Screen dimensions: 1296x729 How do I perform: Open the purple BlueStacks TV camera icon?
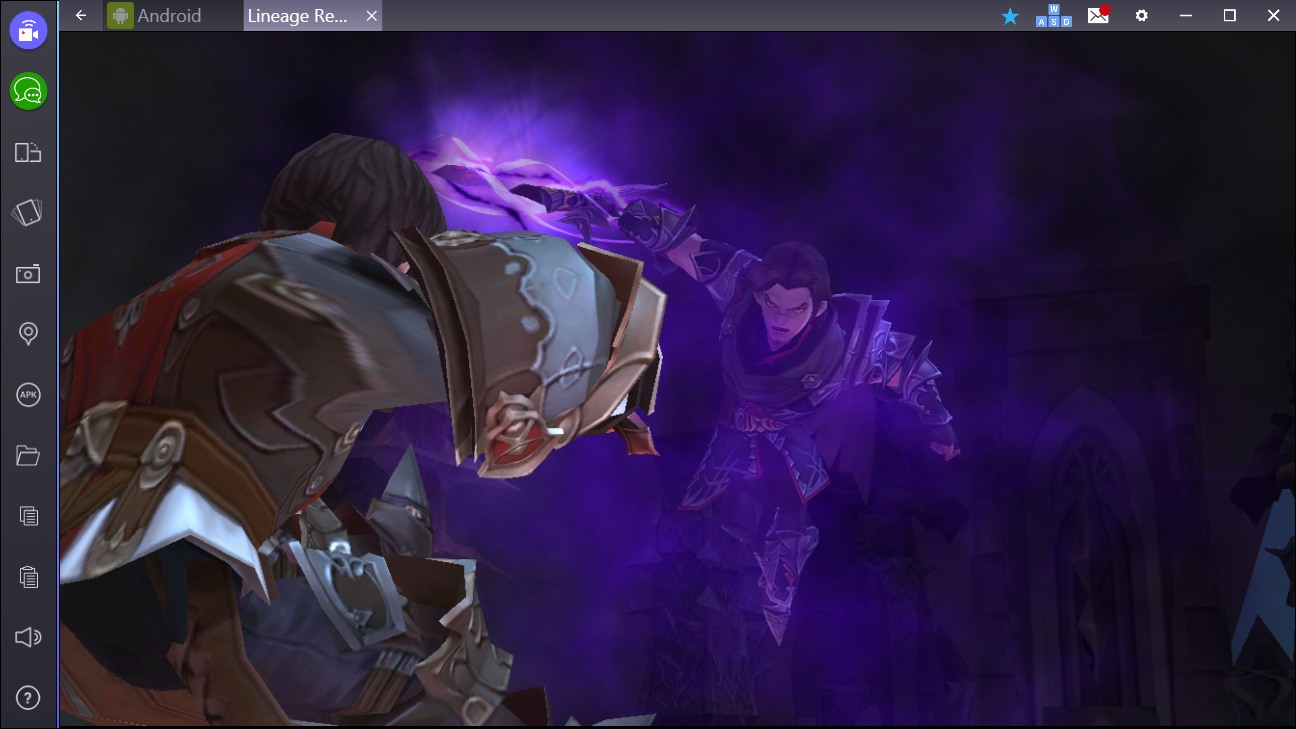28,31
